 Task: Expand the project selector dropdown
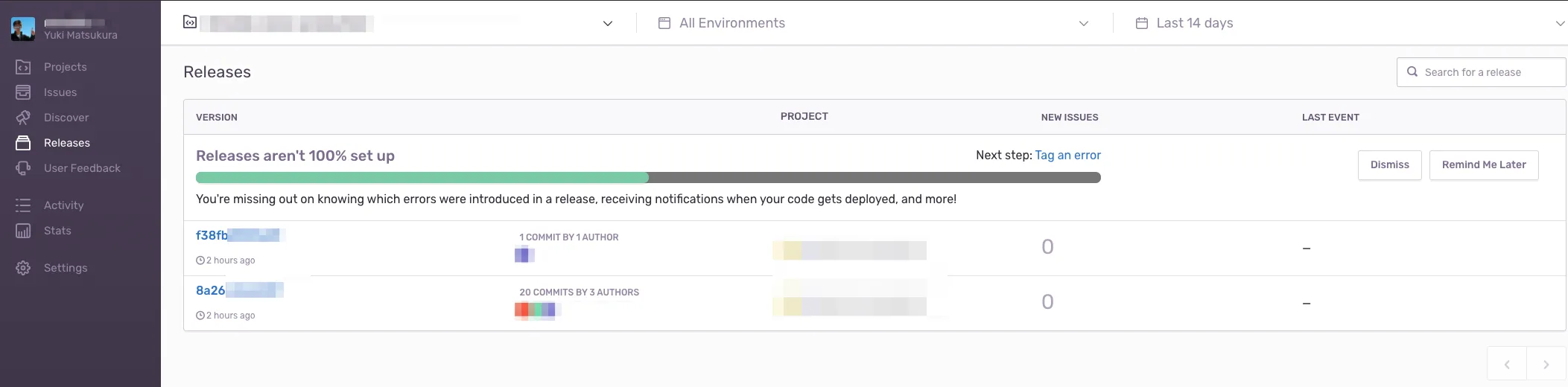point(607,23)
